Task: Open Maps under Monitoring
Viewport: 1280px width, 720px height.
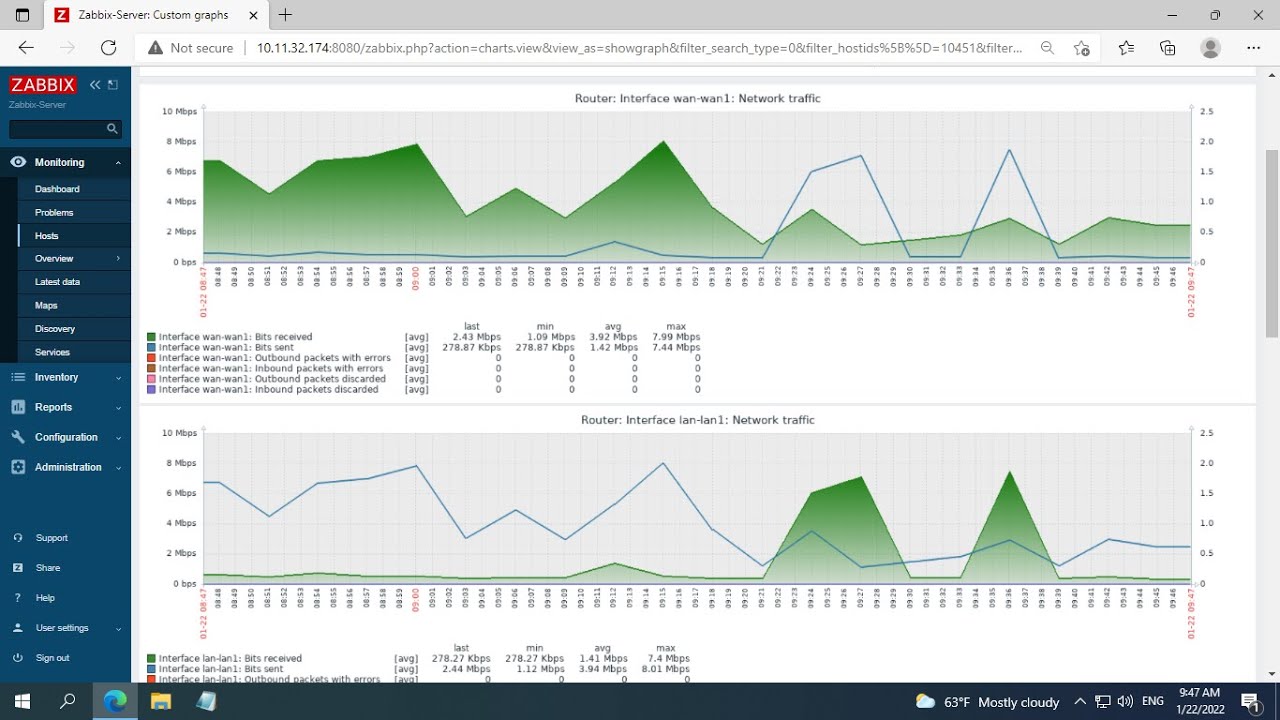Action: coord(46,305)
